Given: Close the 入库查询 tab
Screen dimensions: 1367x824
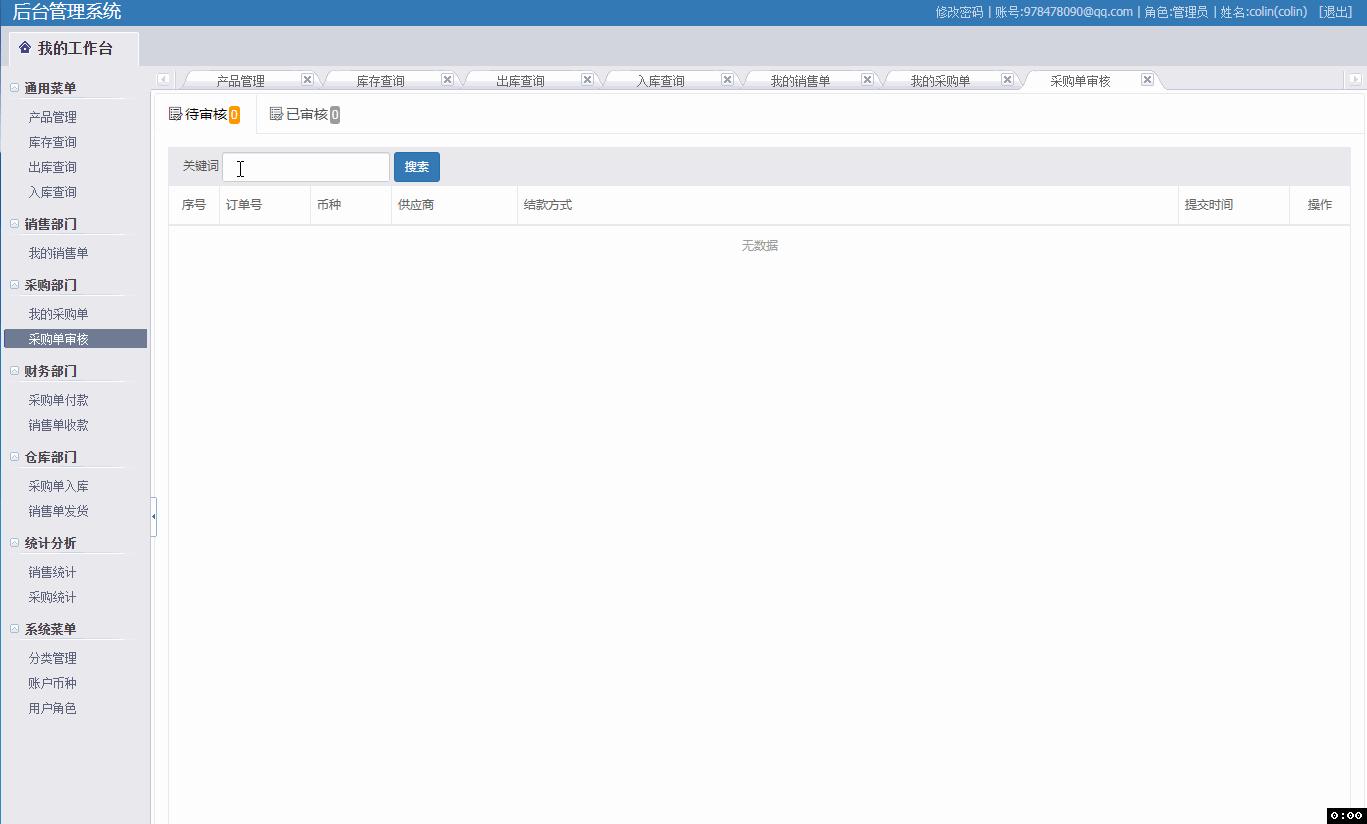Looking at the screenshot, I should [726, 78].
